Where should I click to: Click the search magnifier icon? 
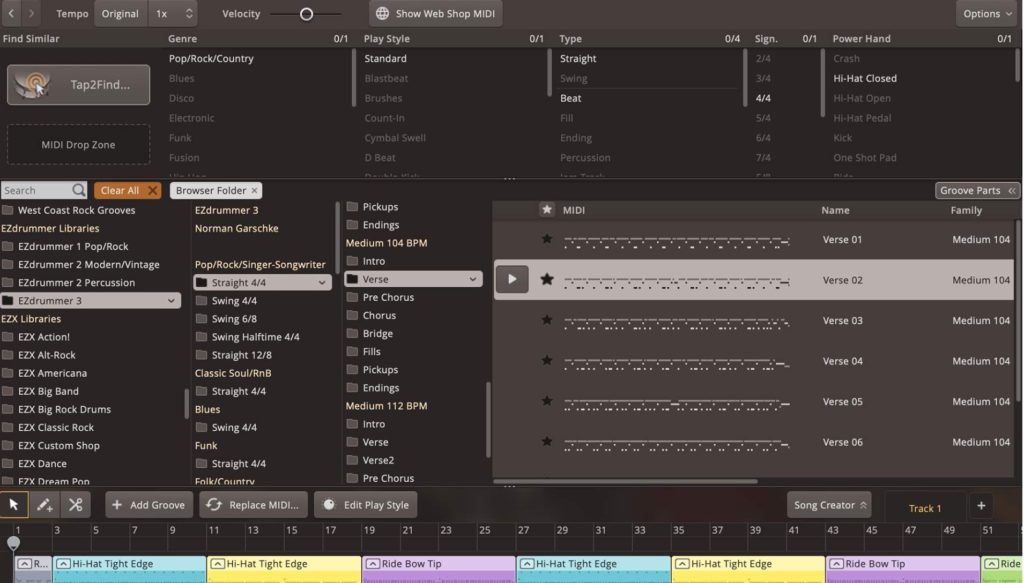[79, 190]
